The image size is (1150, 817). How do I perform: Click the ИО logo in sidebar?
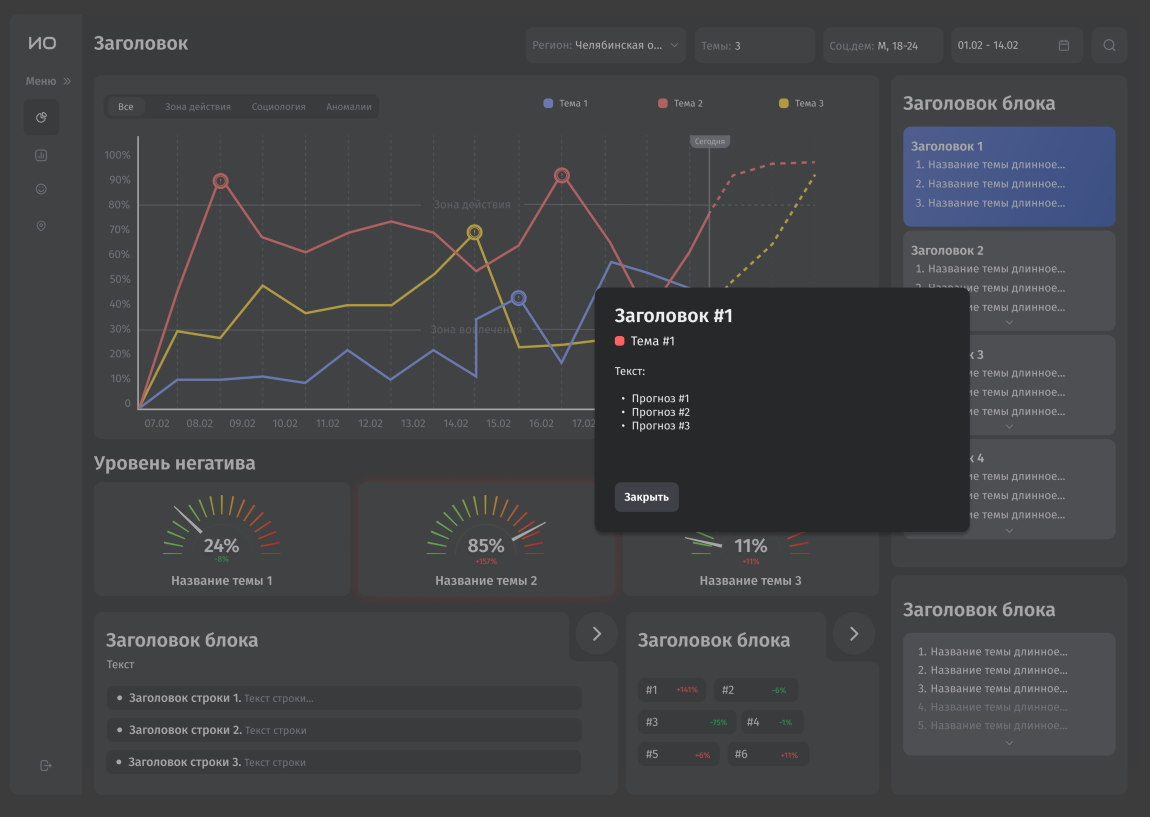(x=42, y=43)
